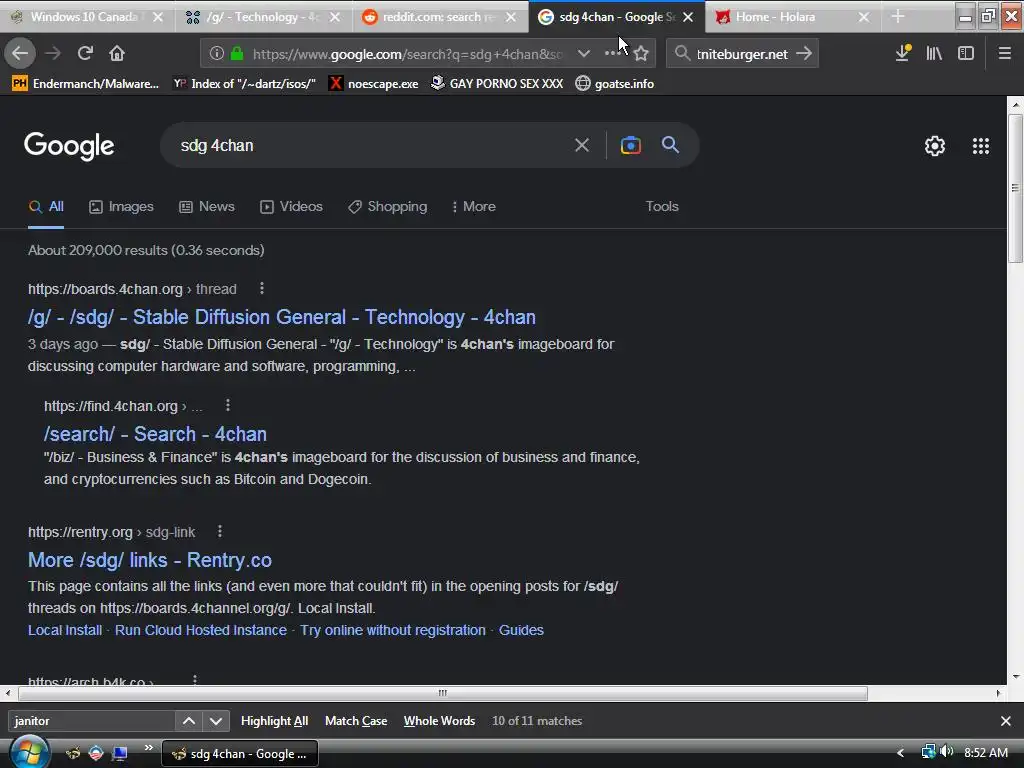
Task: Open the Index of /~dartz/isos/ bookmark
Action: (244, 84)
